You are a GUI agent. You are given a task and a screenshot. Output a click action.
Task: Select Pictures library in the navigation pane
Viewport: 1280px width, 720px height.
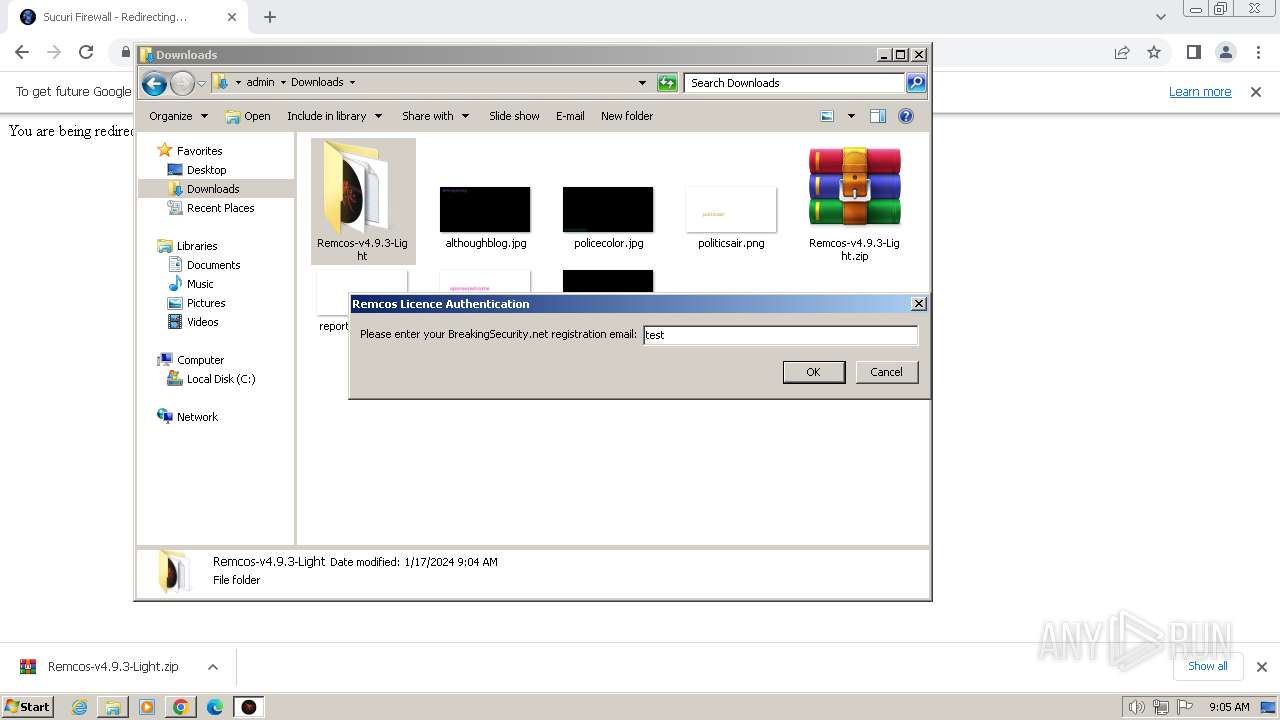point(206,303)
